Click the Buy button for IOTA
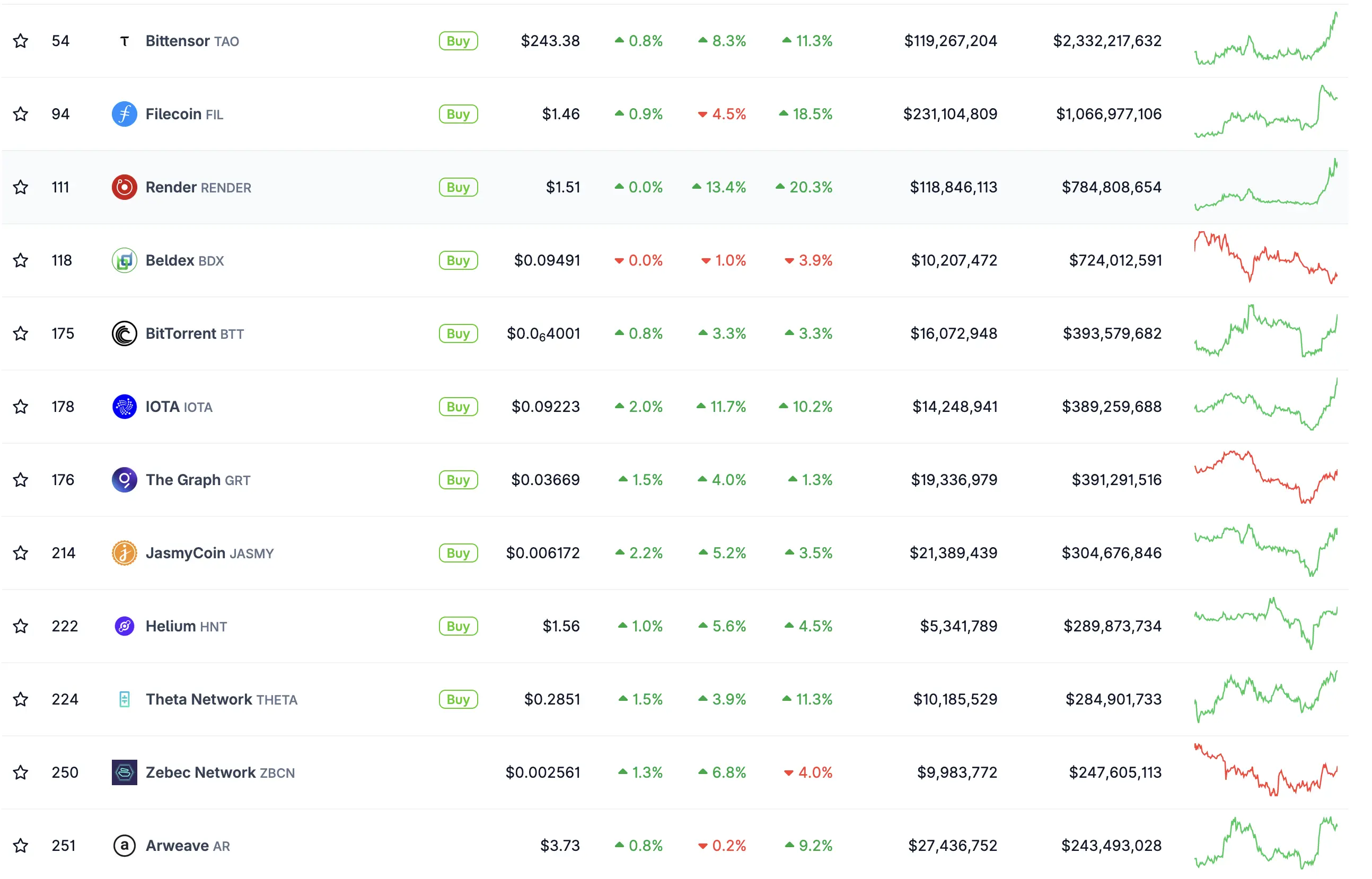Viewport: 1372px width, 879px height. (x=458, y=407)
